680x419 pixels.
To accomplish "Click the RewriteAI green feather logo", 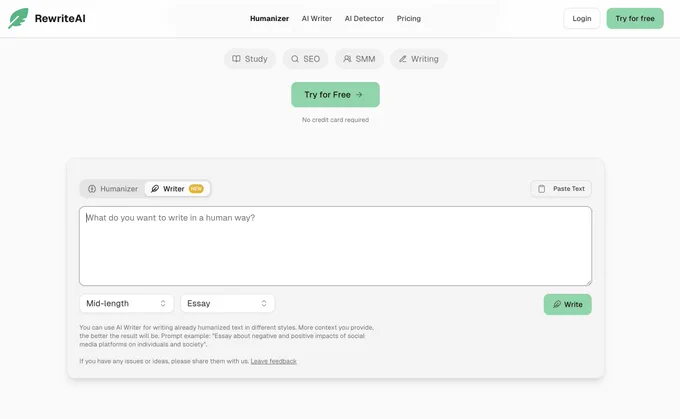I will 18,18.
